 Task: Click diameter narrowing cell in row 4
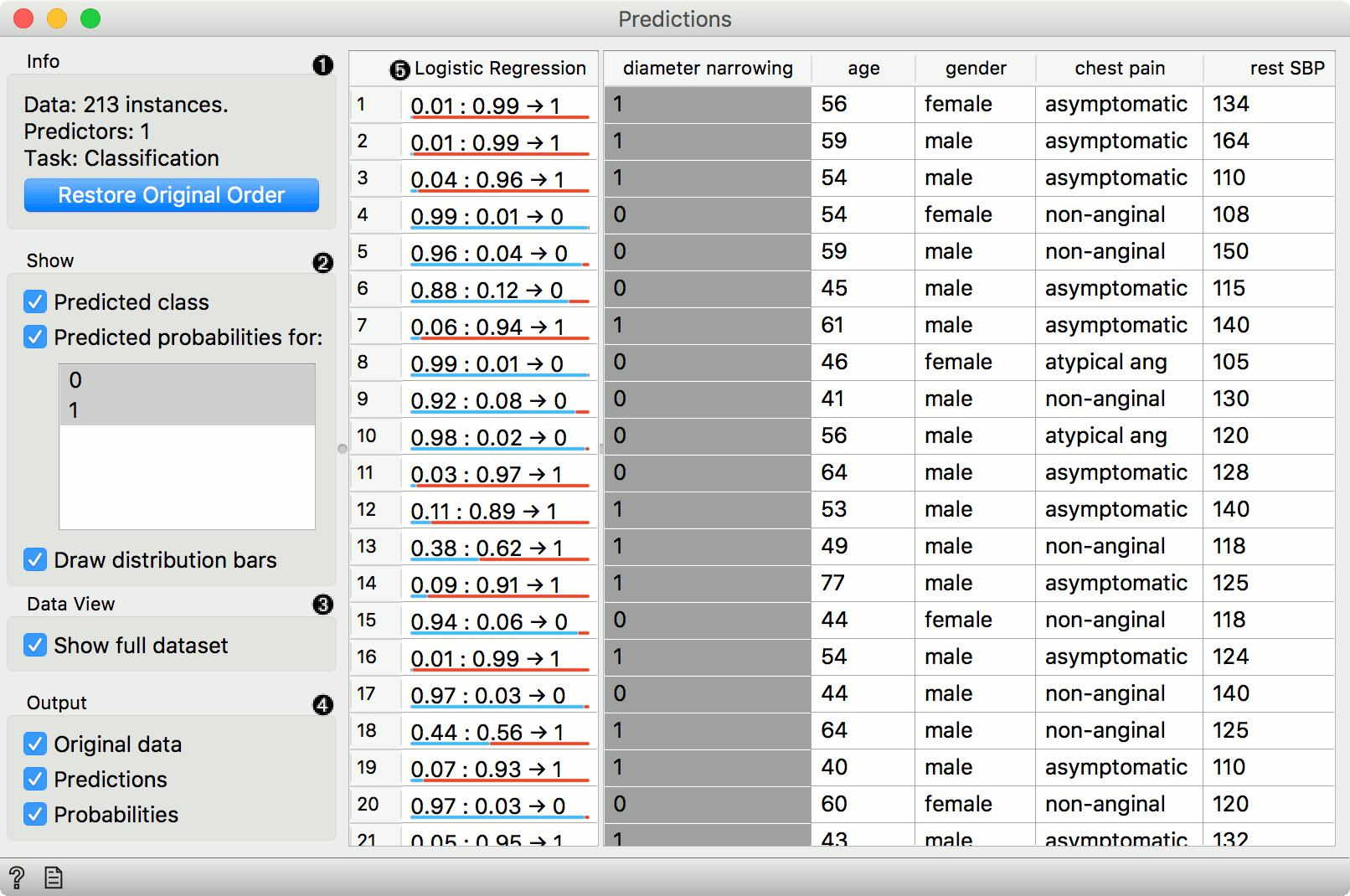[x=708, y=215]
